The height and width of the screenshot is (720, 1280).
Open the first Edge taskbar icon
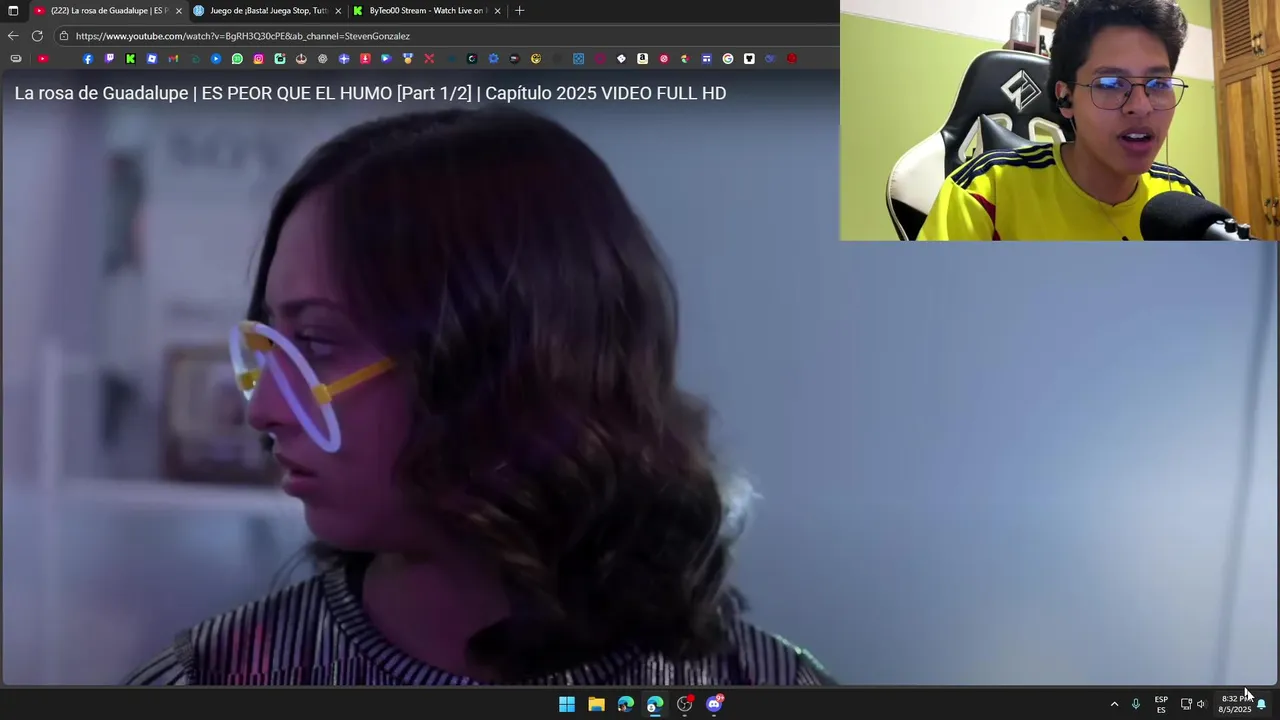(x=625, y=704)
